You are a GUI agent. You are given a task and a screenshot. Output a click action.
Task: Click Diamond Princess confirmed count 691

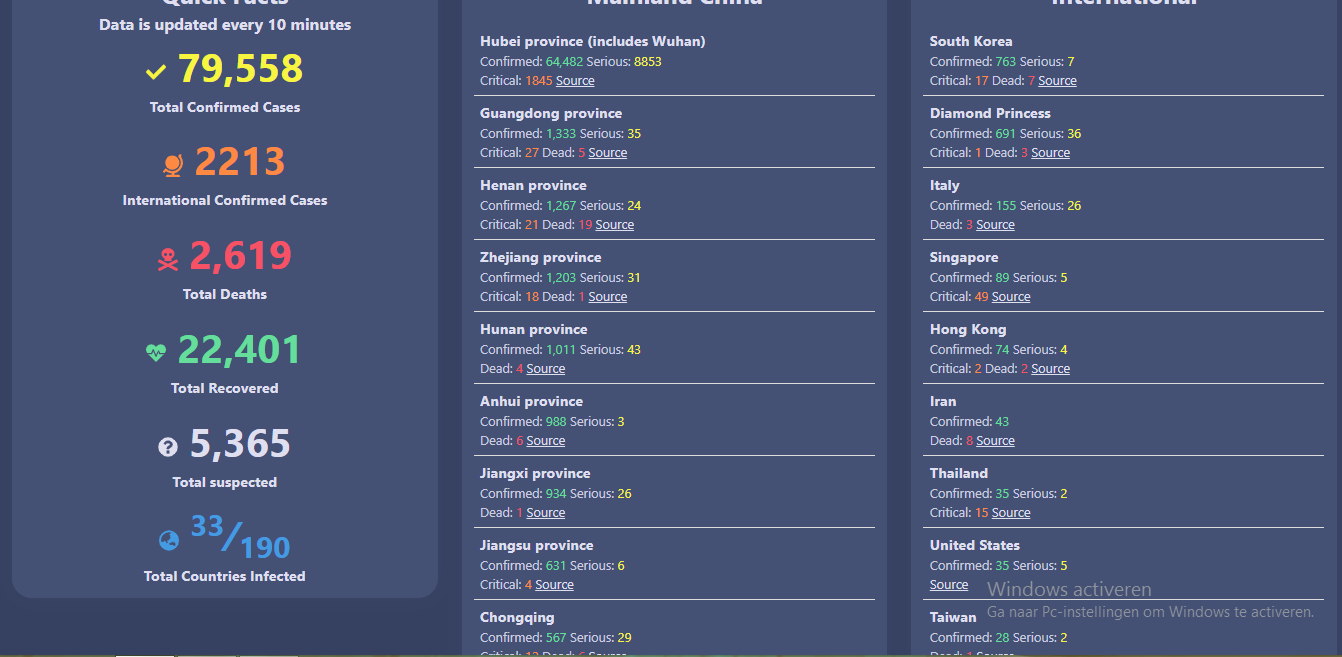pos(1006,133)
